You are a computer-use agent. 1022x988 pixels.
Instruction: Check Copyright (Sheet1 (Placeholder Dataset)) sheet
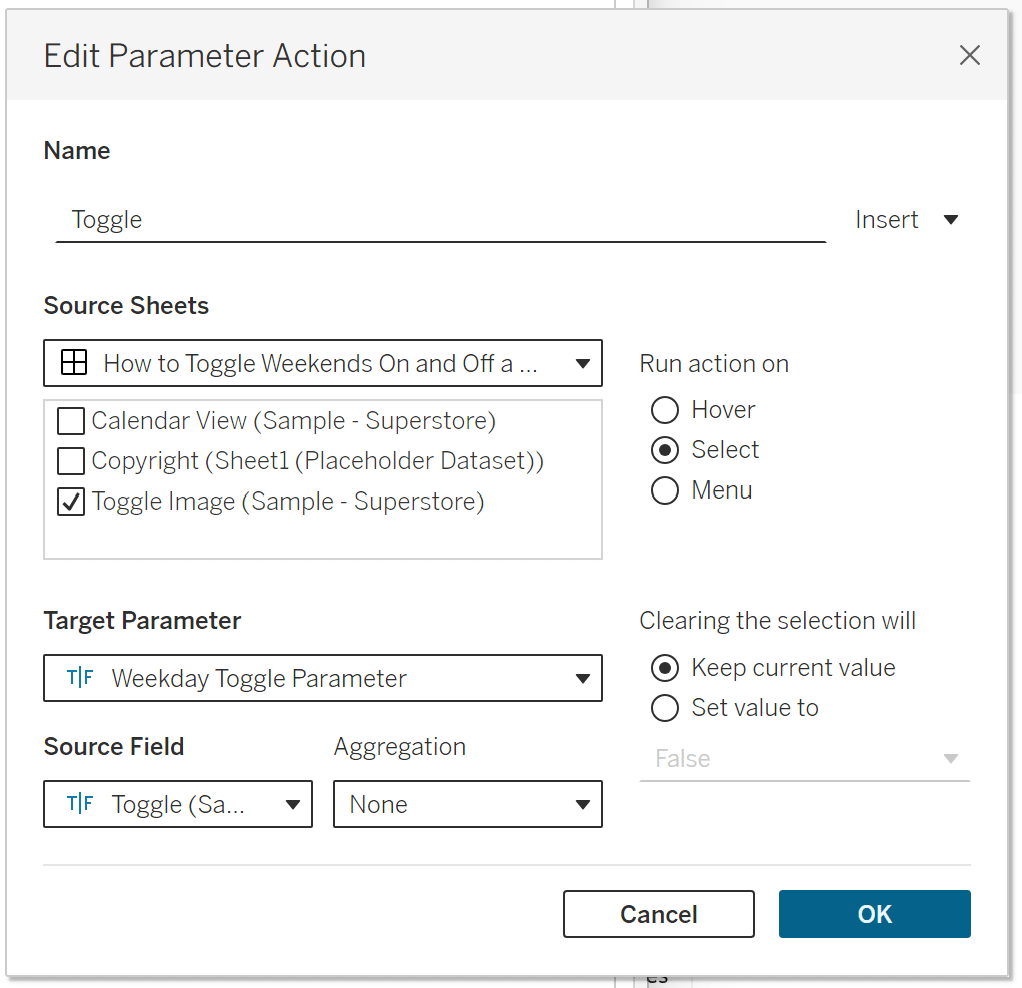pos(70,461)
